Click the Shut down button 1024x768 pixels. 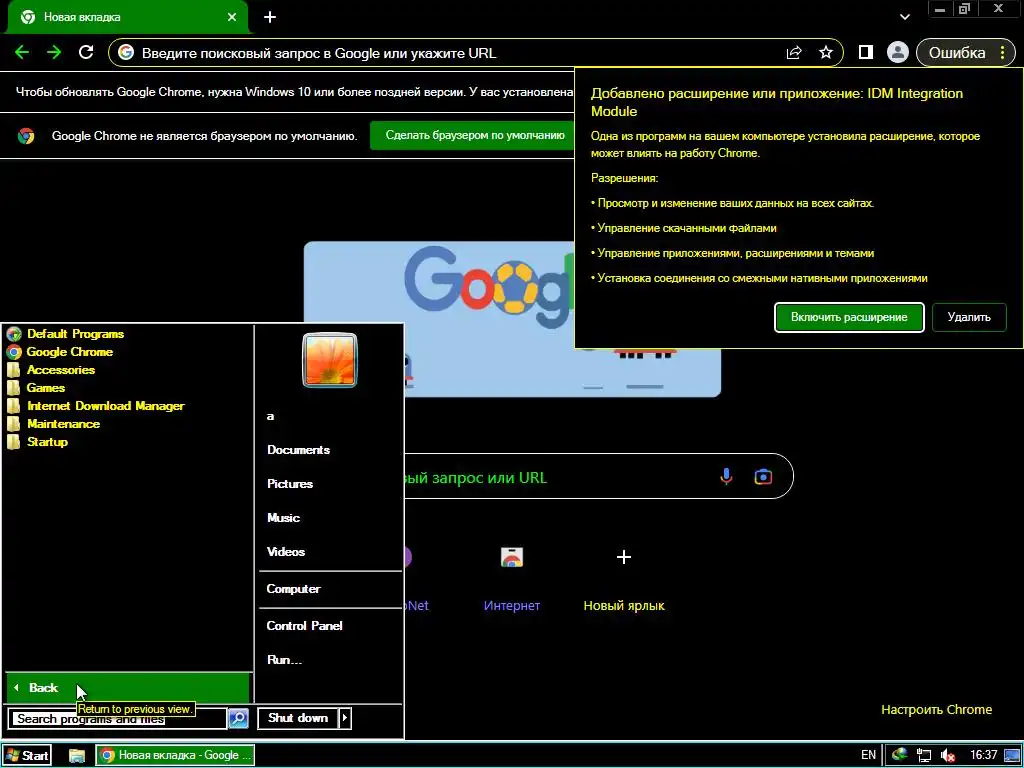298,718
